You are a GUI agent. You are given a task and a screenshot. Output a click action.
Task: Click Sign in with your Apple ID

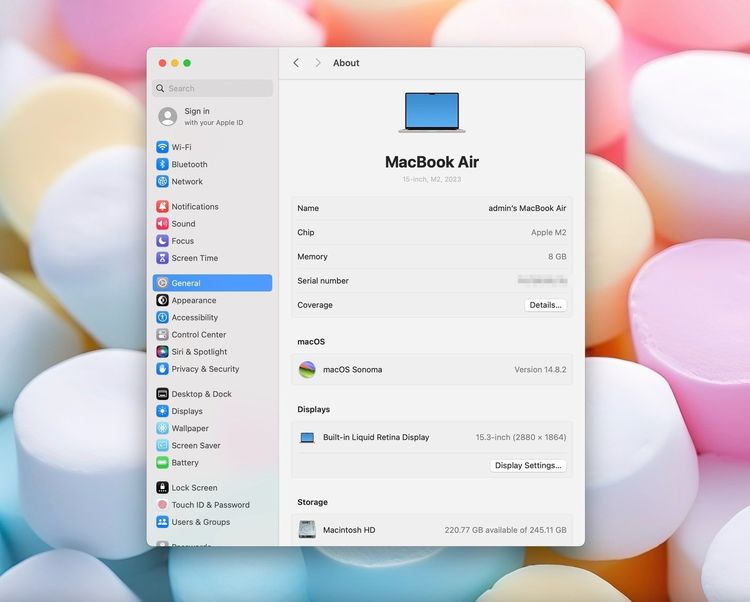click(213, 116)
